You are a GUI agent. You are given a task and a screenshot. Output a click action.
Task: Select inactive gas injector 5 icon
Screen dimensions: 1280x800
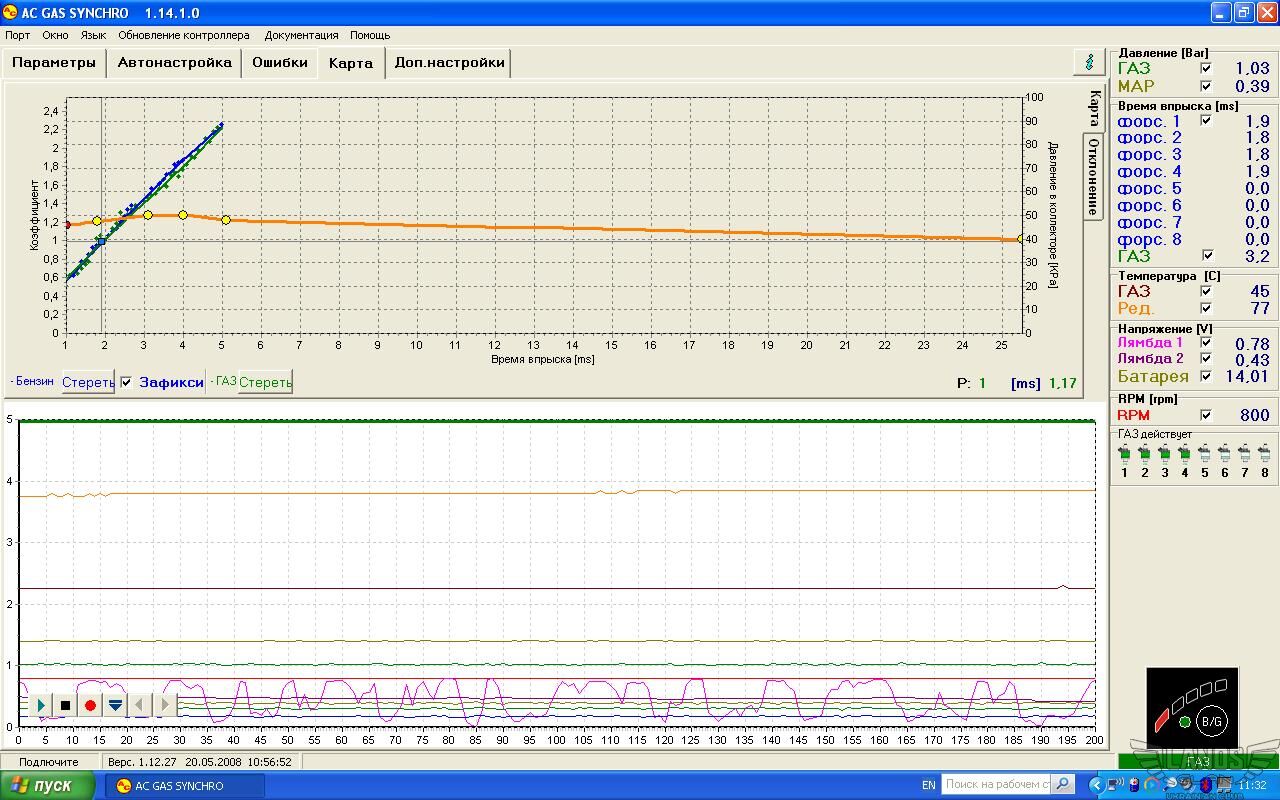click(1205, 453)
